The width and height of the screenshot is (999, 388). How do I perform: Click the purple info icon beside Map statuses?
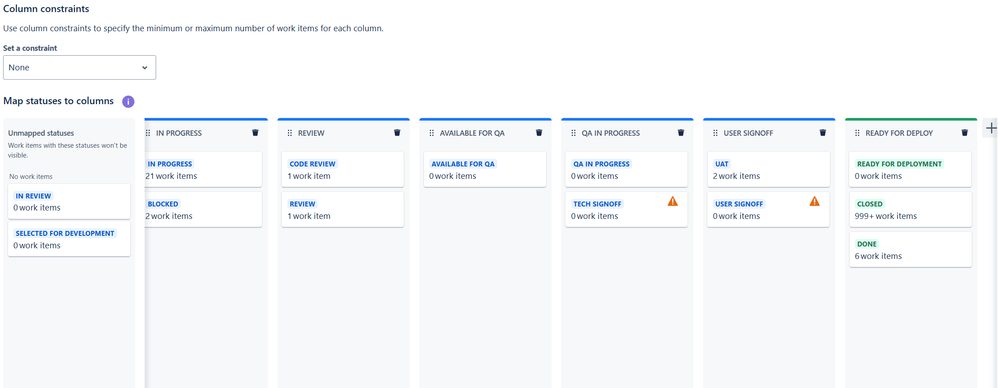coord(128,101)
